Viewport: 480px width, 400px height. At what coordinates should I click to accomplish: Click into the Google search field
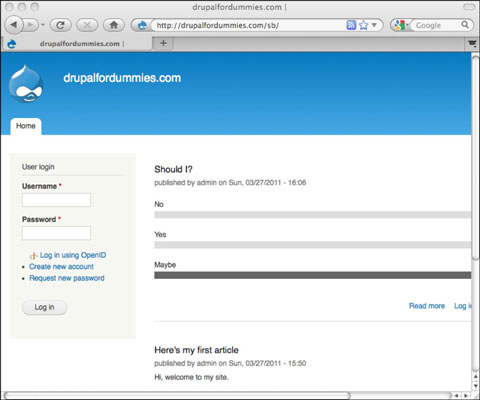[x=436, y=25]
